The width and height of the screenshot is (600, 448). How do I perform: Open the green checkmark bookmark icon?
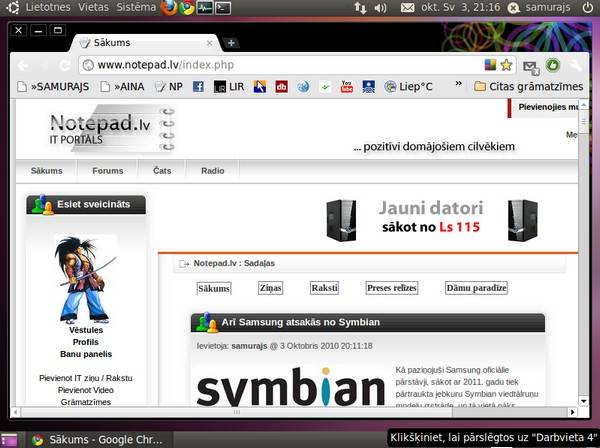[x=325, y=87]
